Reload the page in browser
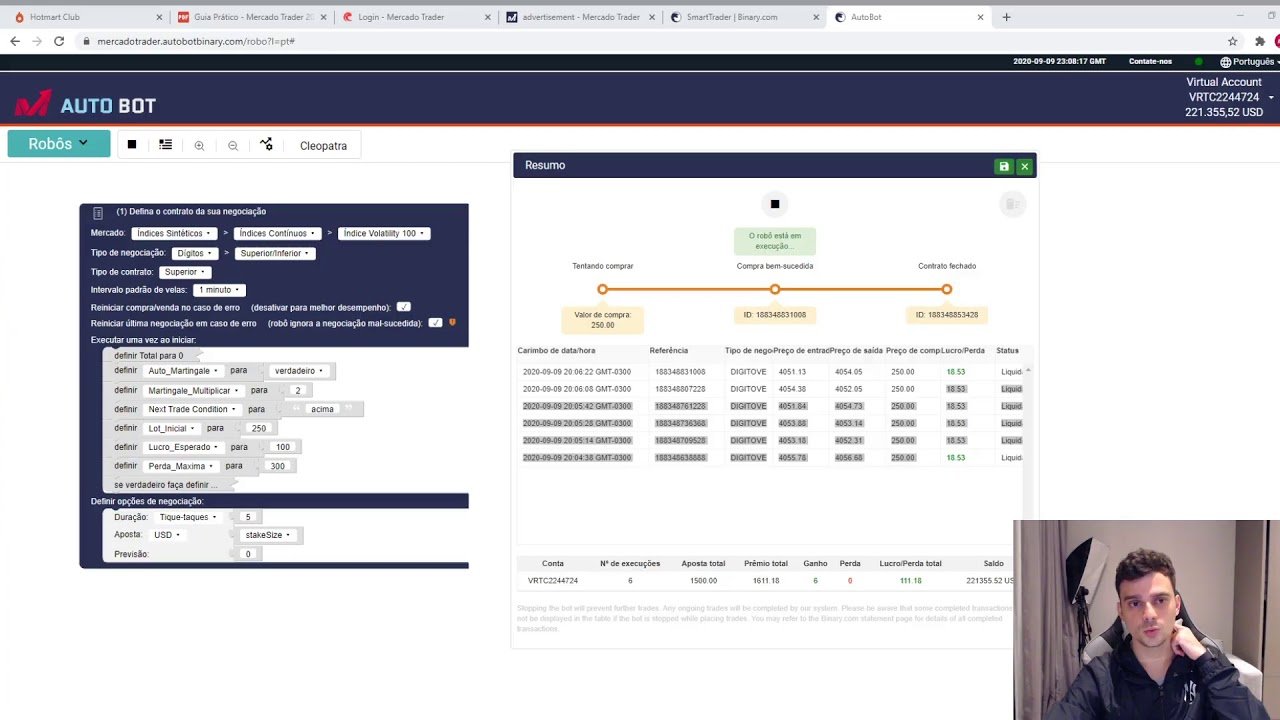 pyautogui.click(x=59, y=41)
